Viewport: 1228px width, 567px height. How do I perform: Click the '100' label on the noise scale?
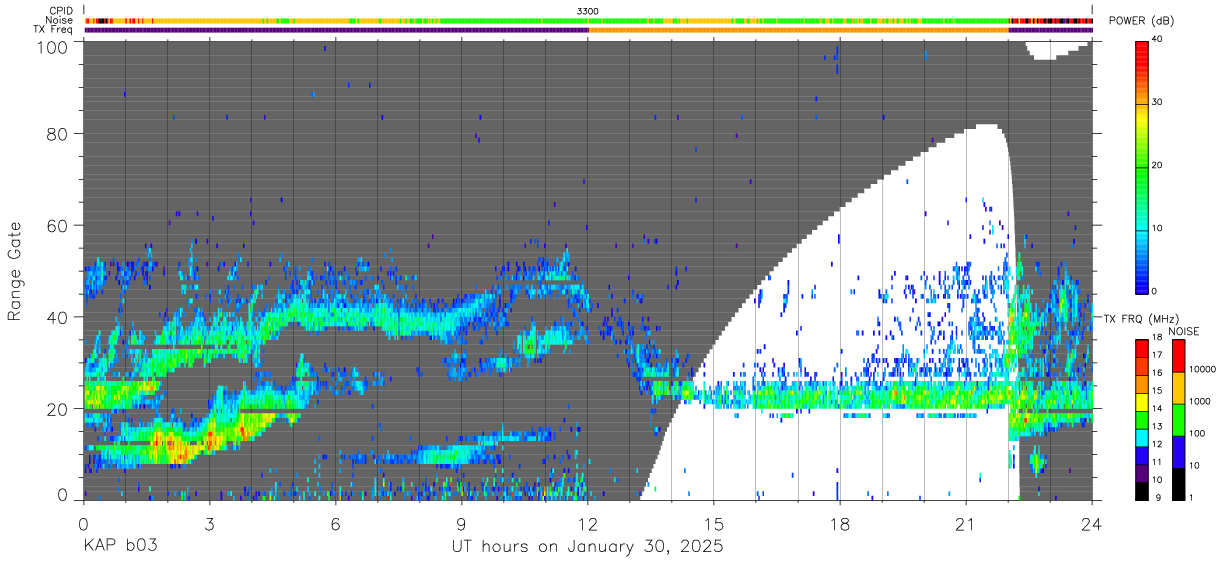(1198, 433)
